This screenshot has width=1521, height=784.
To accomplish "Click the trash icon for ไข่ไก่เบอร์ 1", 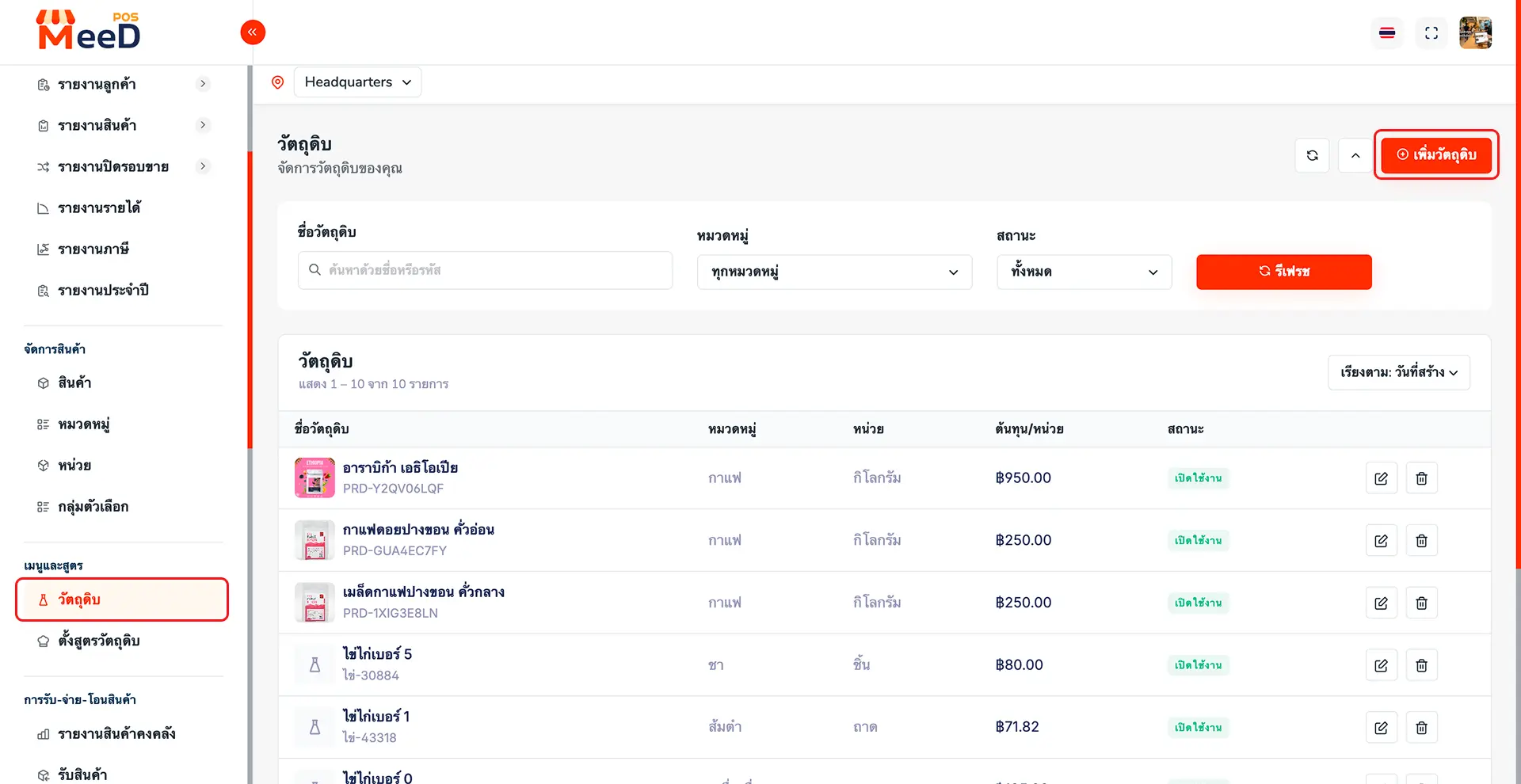I will 1421,728.
